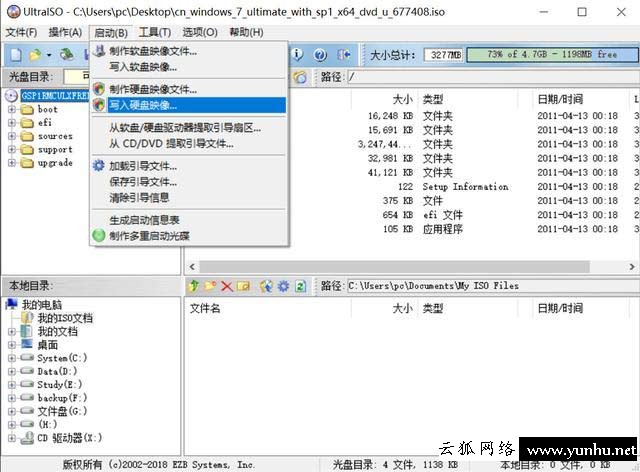Click shield icon next to 制作硬盘映像文件
This screenshot has height=472, width=640.
(99, 89)
